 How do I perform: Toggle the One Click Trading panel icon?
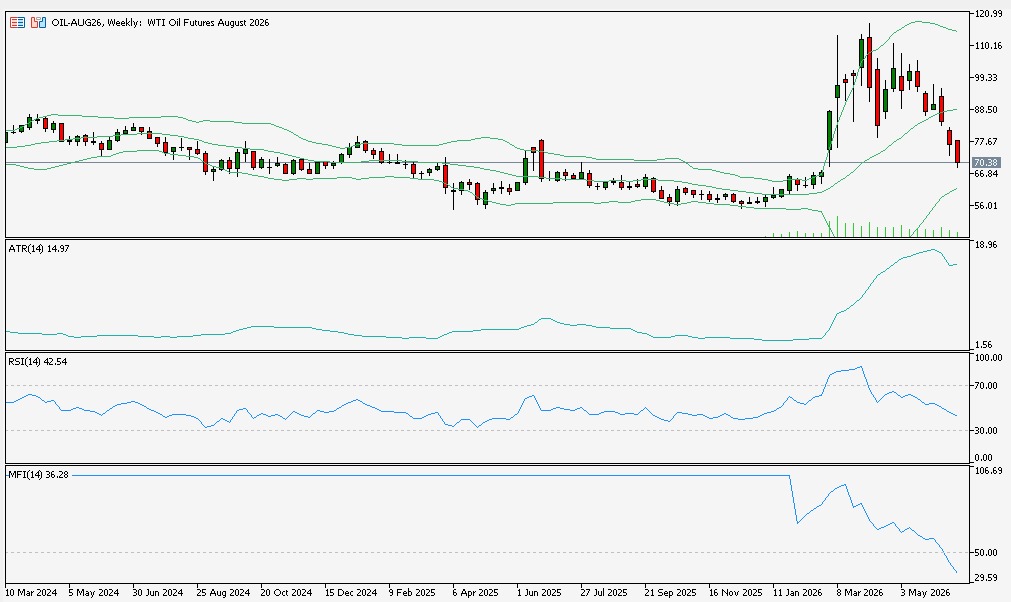point(38,23)
